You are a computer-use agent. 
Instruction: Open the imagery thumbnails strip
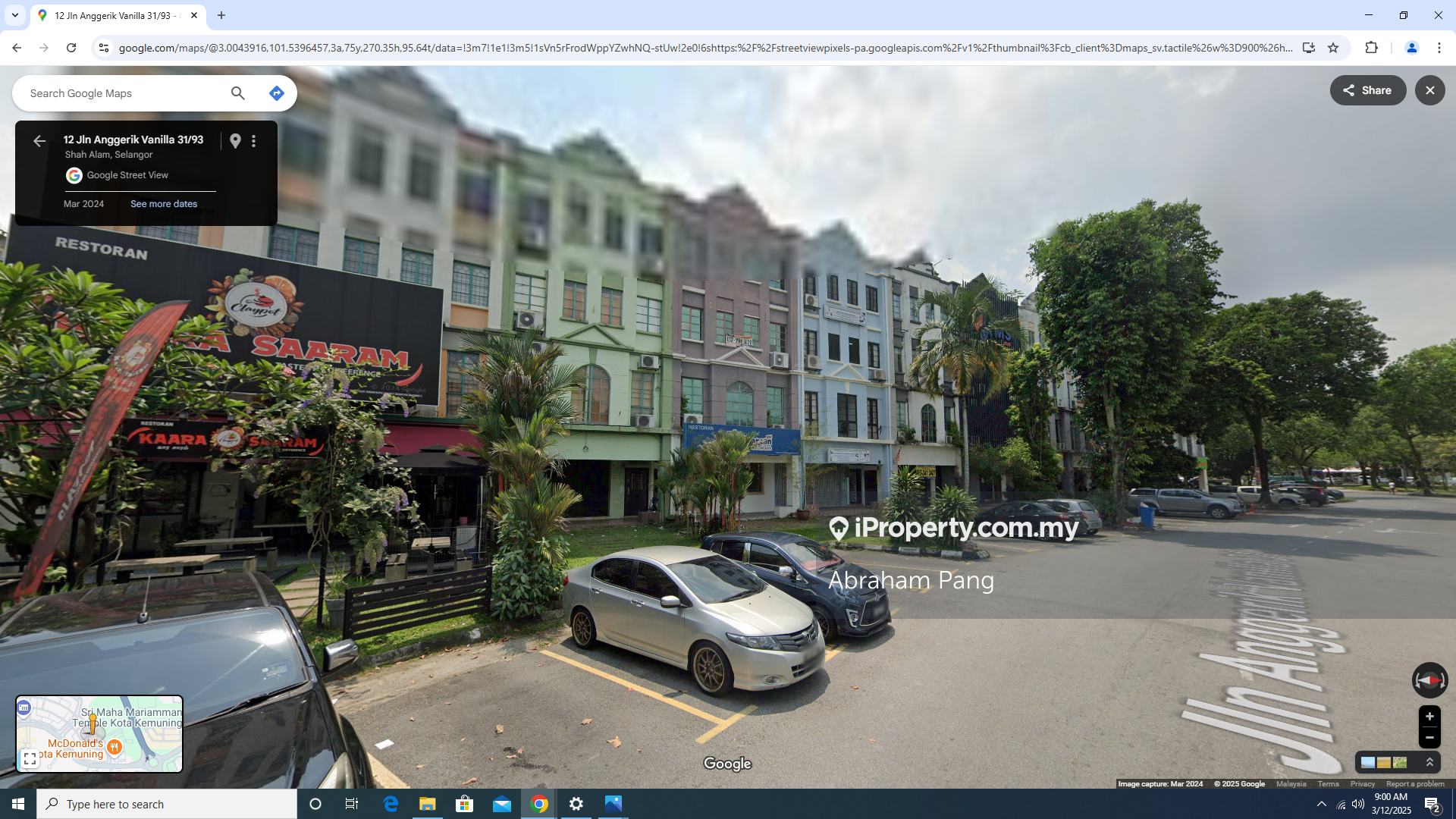[x=1384, y=762]
